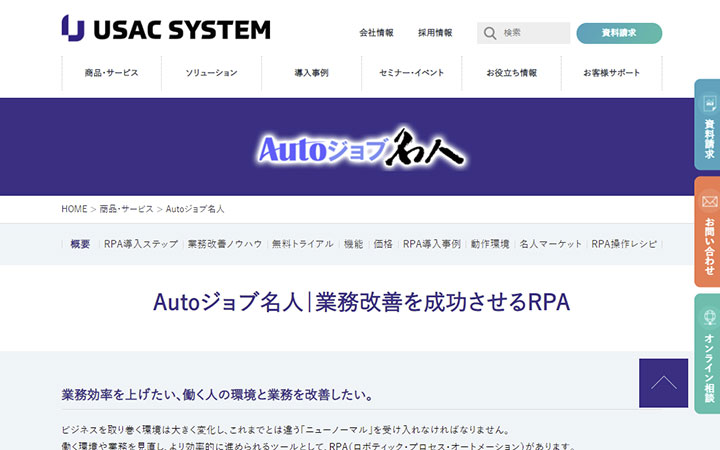Open the セミナー・イベント menu

[x=411, y=73]
